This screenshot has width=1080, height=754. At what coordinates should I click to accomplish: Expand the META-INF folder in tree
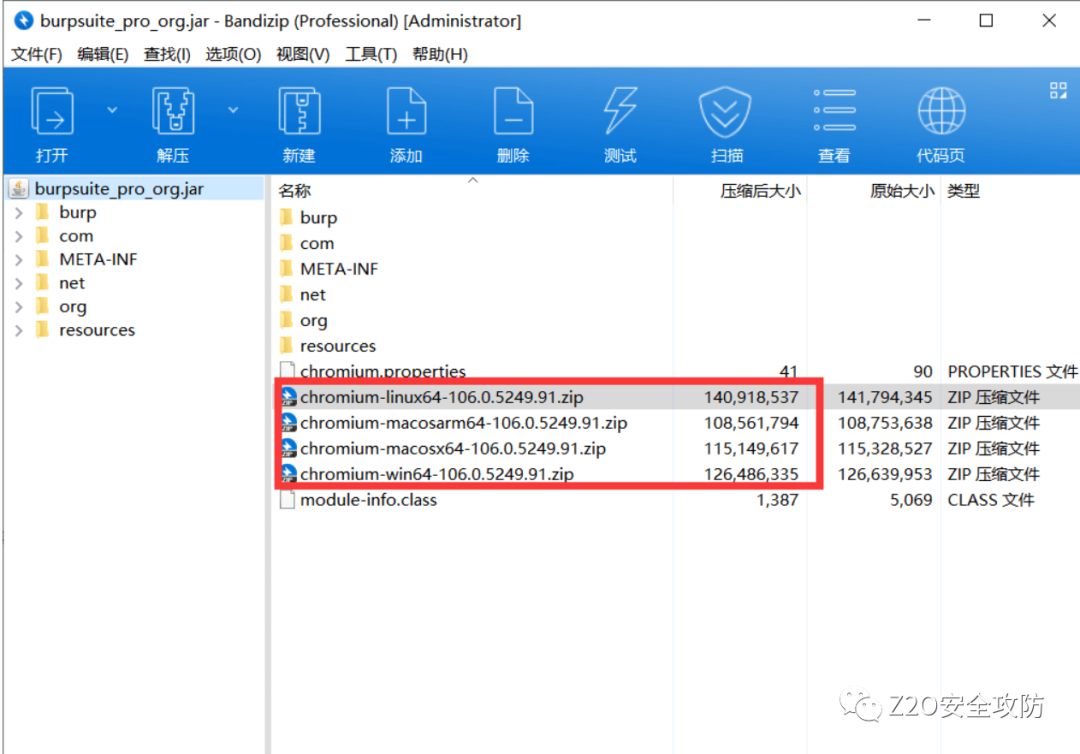[19, 260]
